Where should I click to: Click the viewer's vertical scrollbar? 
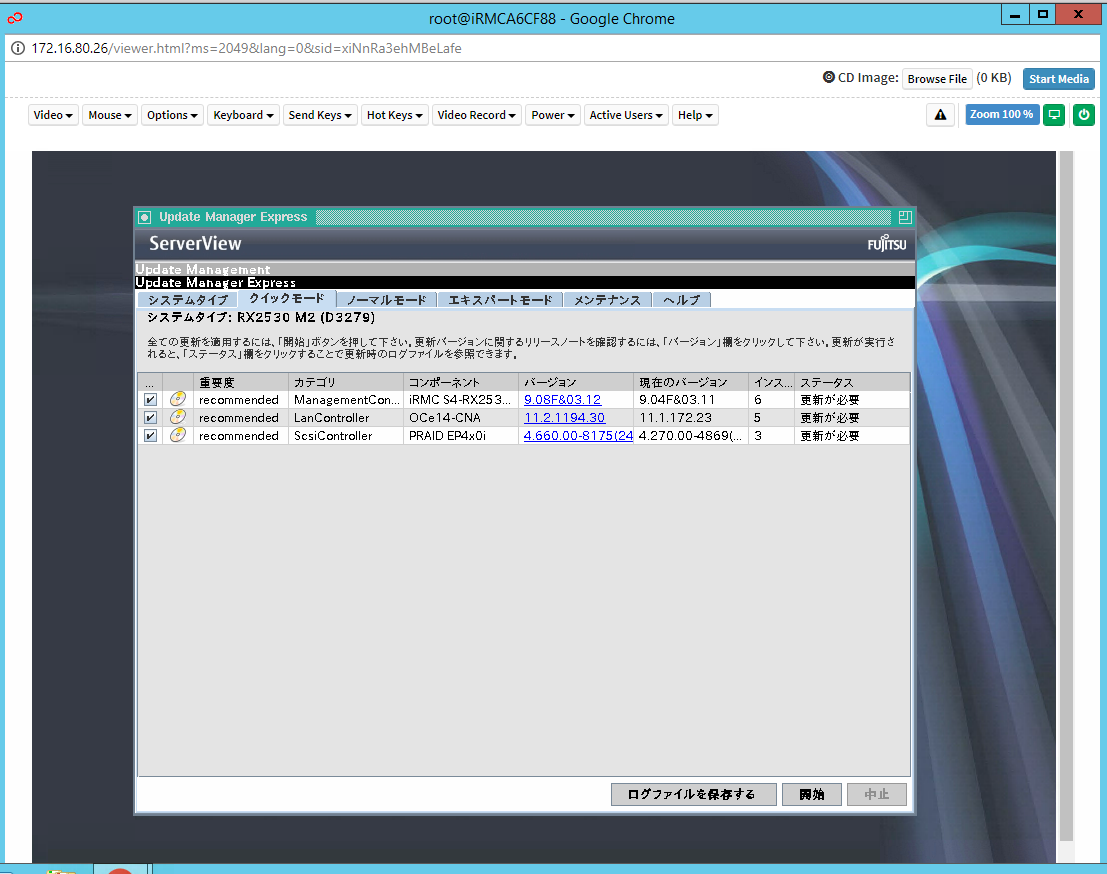1066,496
